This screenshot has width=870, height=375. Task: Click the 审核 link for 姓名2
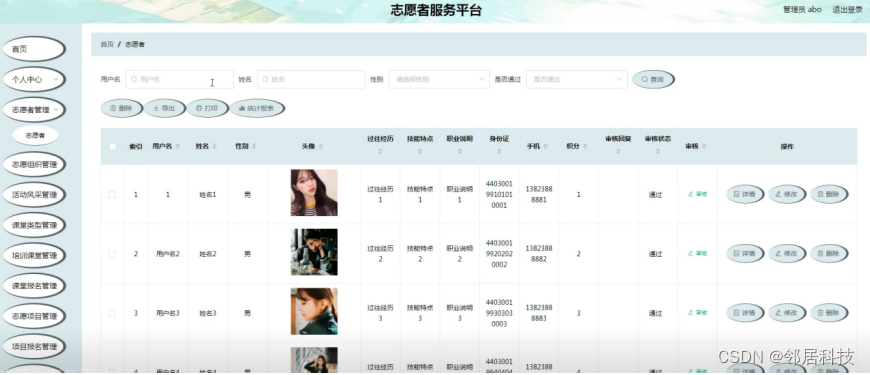click(x=697, y=254)
